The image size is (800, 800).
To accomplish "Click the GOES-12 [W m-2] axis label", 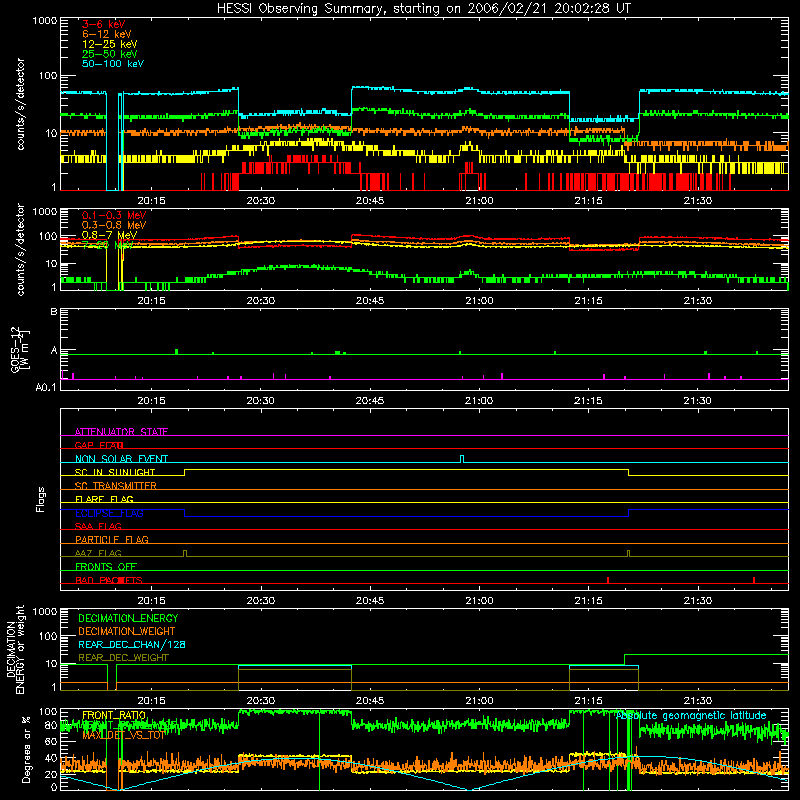I will pyautogui.click(x=20, y=349).
